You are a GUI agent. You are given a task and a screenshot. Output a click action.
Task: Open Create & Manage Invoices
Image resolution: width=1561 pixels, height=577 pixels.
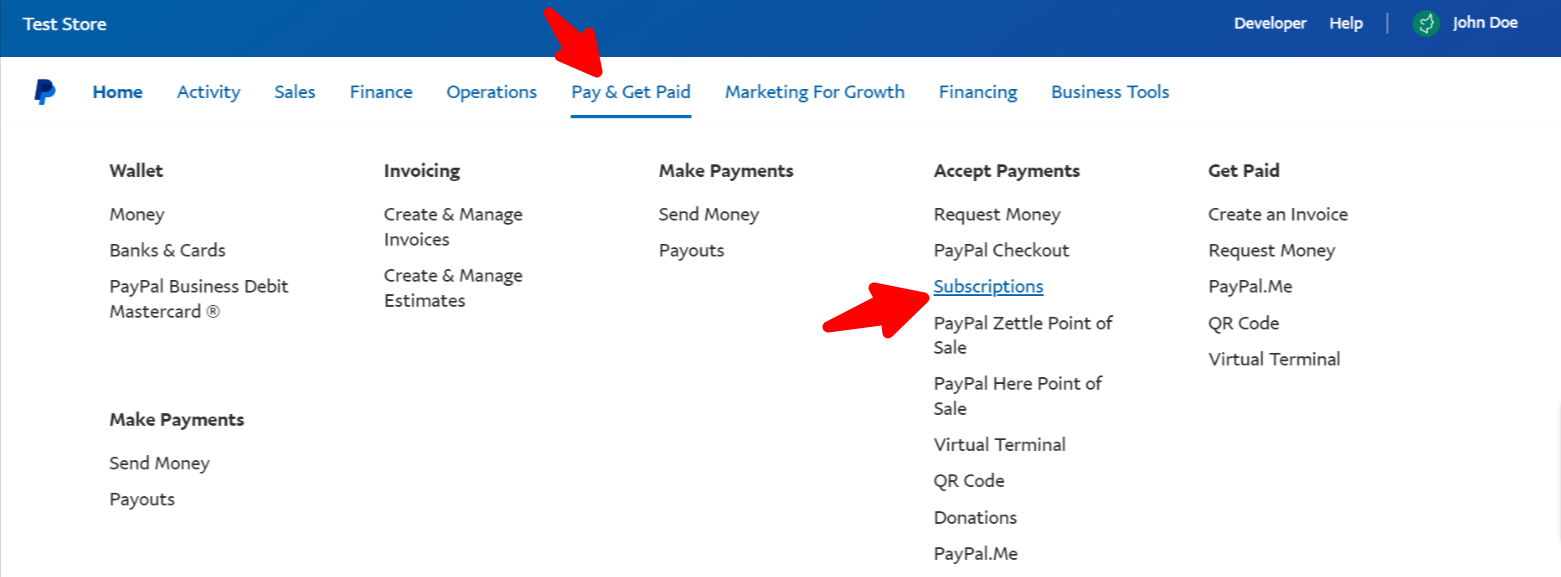[453, 227]
